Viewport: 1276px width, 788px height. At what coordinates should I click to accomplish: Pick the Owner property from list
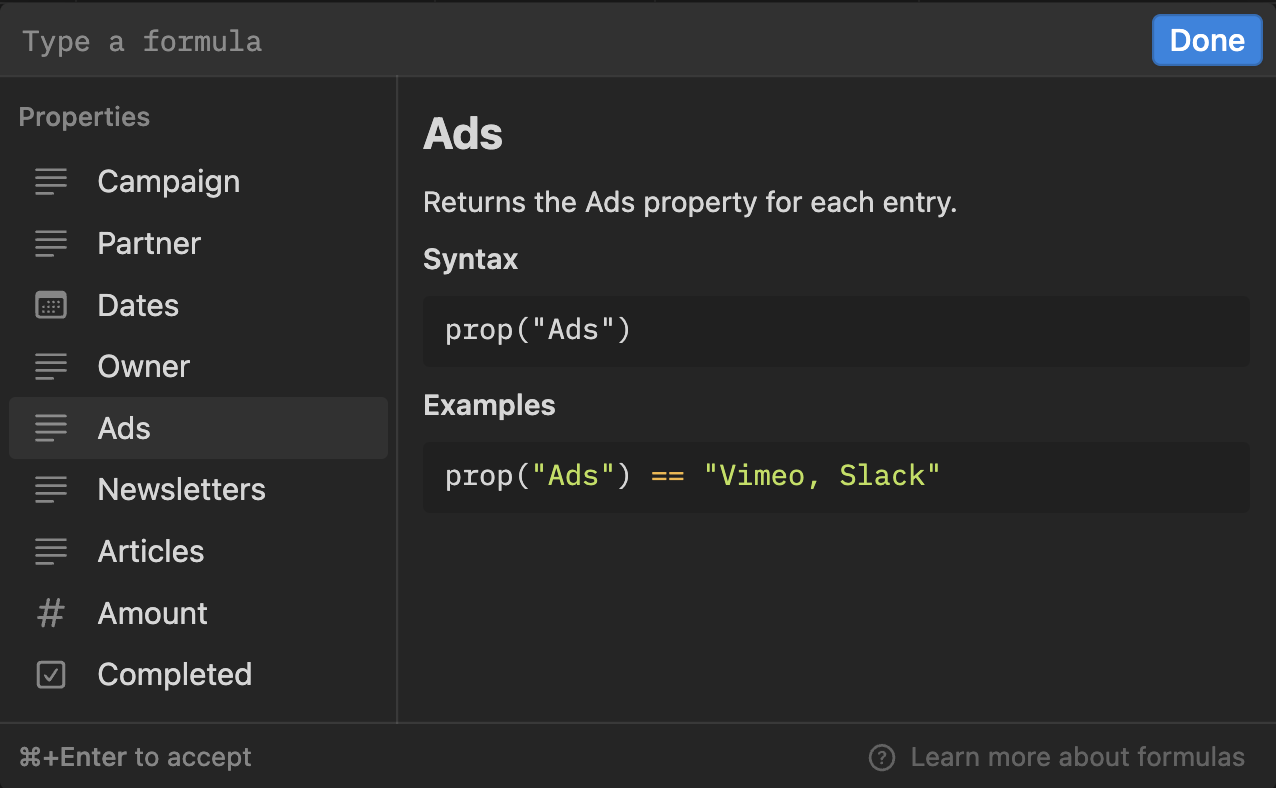pos(198,367)
